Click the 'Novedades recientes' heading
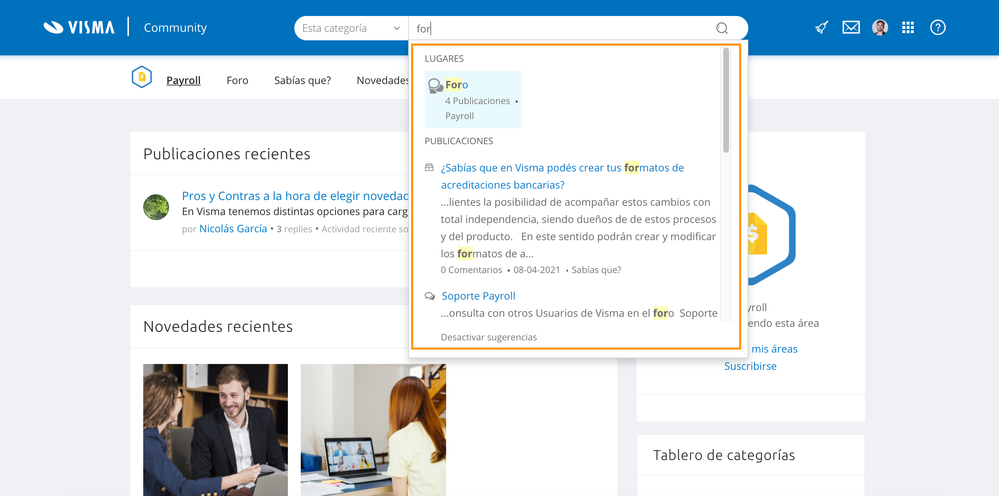This screenshot has height=496, width=999. 218,327
